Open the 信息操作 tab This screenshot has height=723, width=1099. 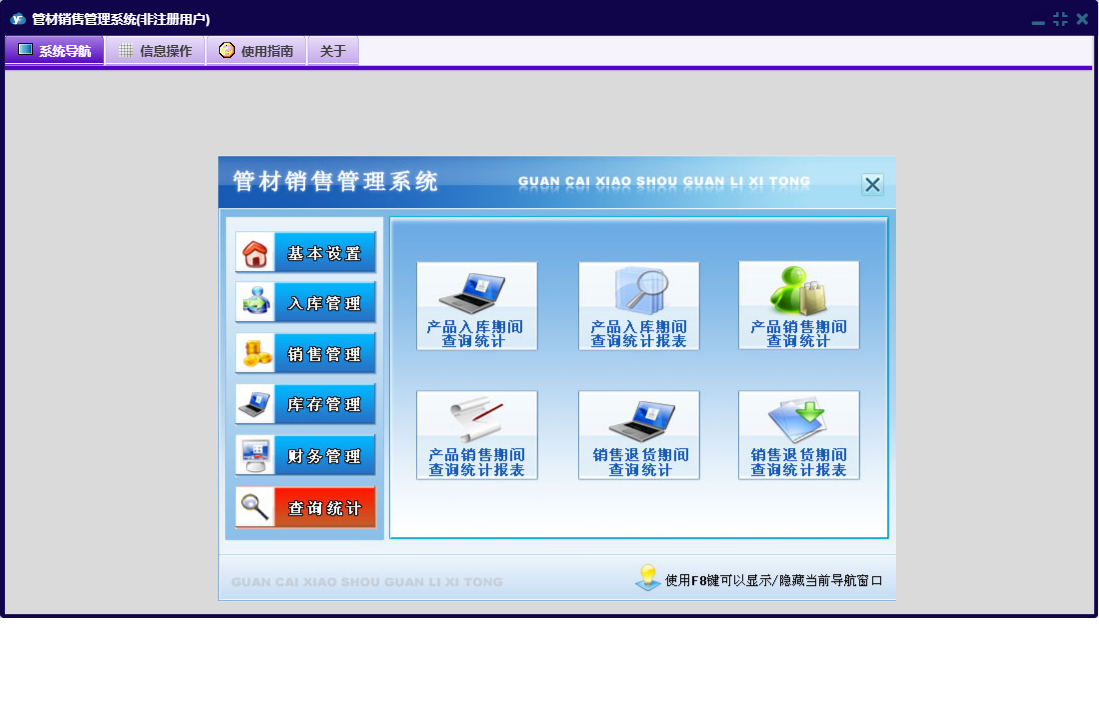[x=155, y=51]
